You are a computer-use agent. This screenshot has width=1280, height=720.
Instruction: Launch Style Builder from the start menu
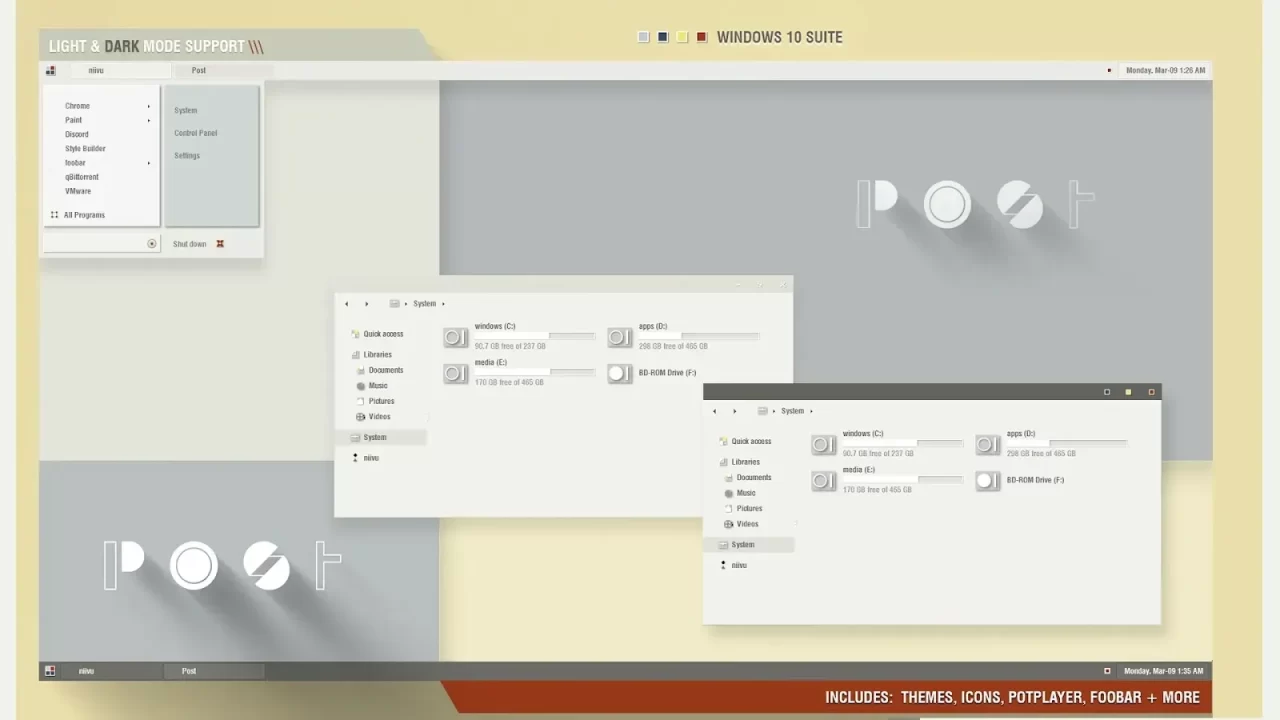point(85,149)
